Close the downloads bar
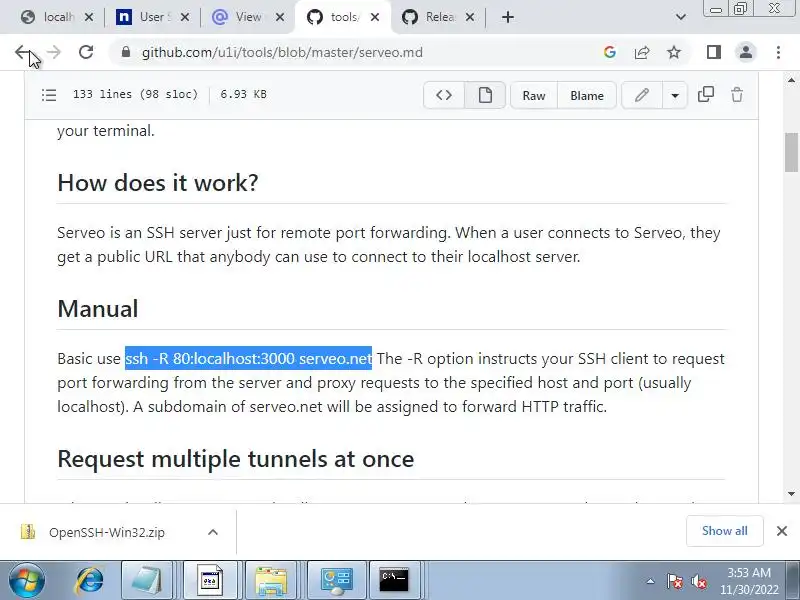This screenshot has width=800, height=600. 782,531
